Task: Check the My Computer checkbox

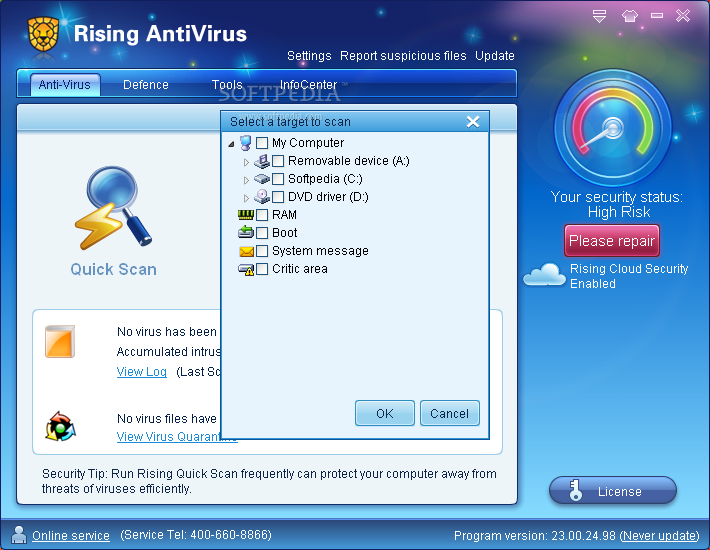Action: coord(262,143)
